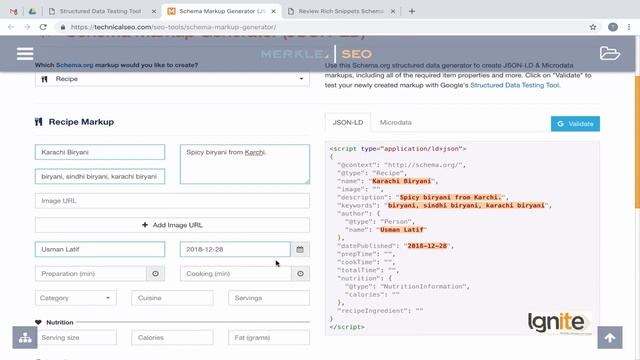Click the clock icon beside Preparation (min)
The height and width of the screenshot is (360, 640).
[x=156, y=273]
